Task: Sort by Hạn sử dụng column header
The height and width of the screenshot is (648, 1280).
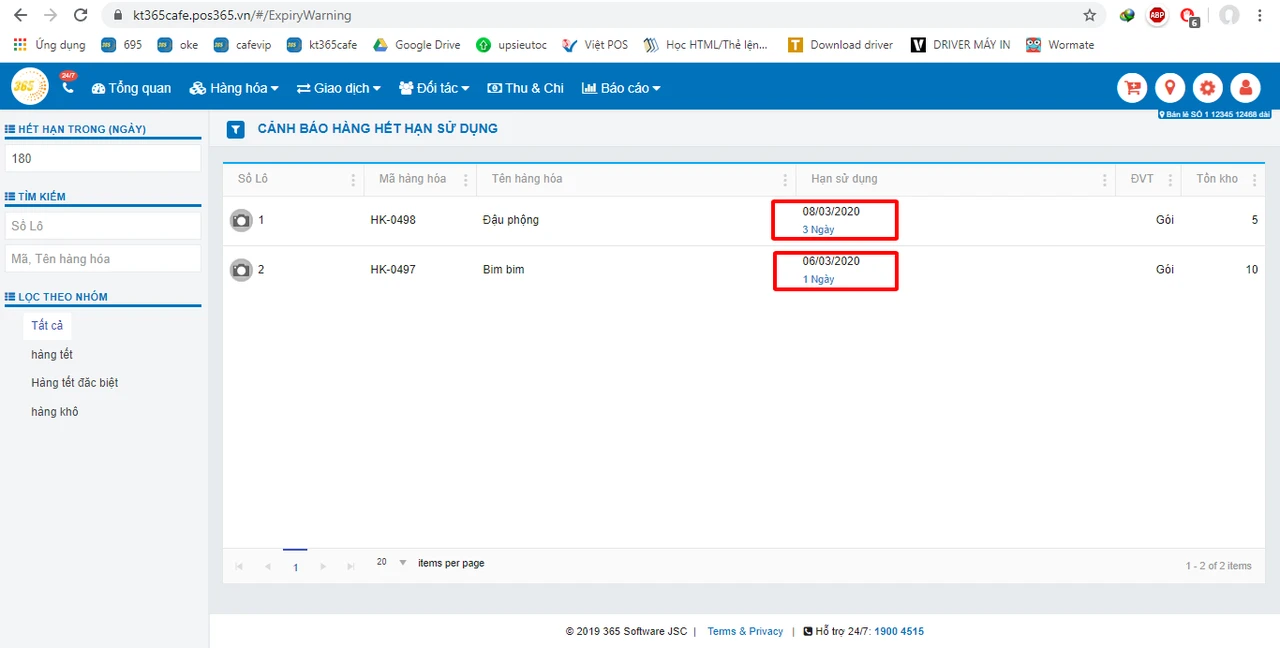Action: tap(844, 179)
